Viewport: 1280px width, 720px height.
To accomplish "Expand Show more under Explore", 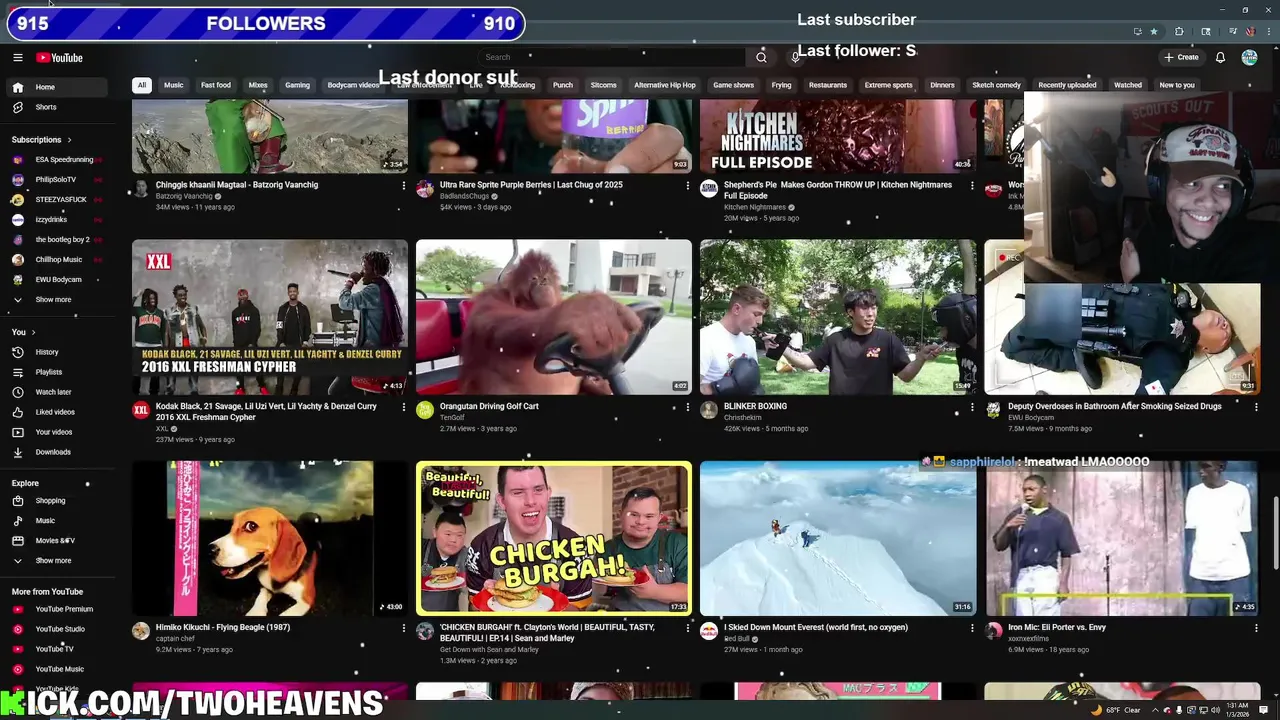I will coord(58,560).
